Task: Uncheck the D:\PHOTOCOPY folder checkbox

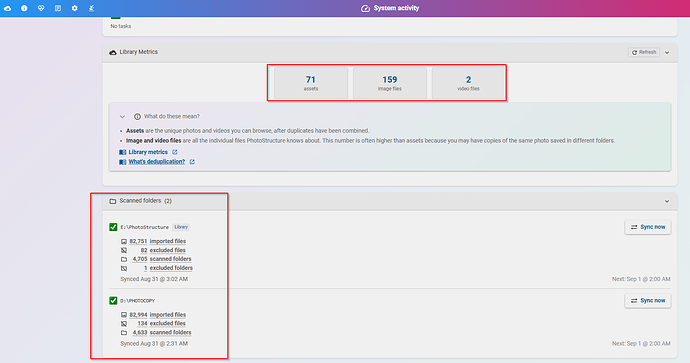Action: coord(113,301)
